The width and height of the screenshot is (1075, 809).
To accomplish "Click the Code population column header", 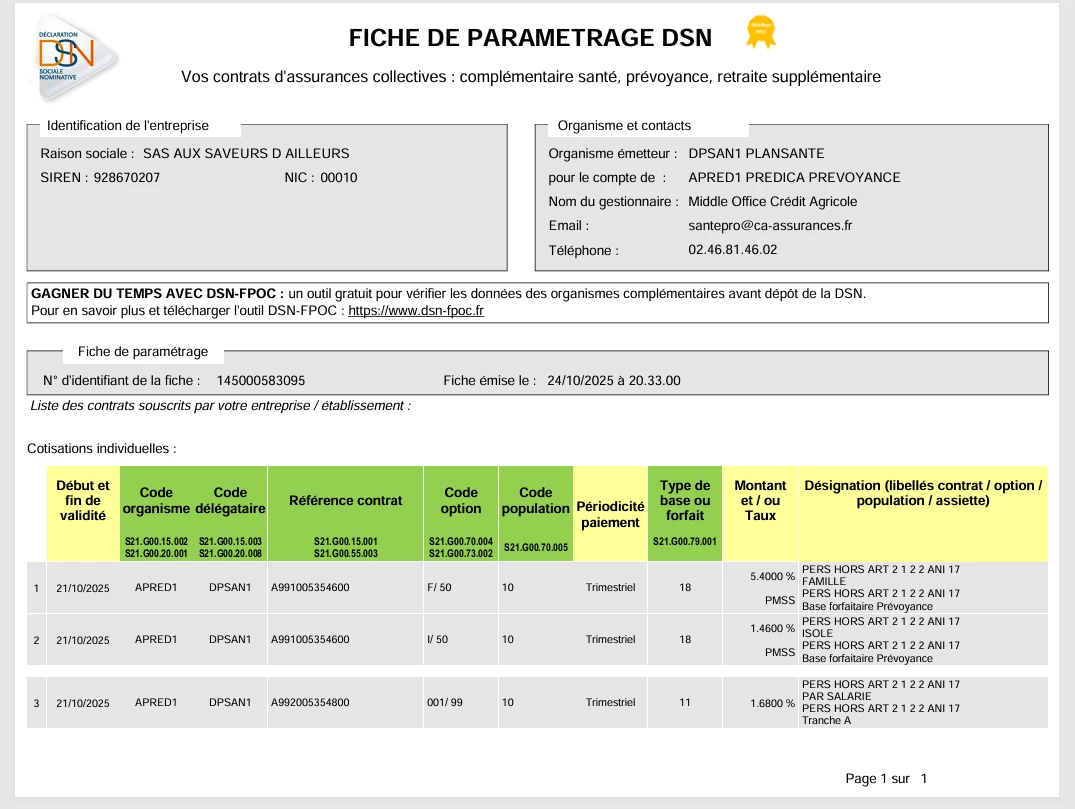I will (535, 514).
